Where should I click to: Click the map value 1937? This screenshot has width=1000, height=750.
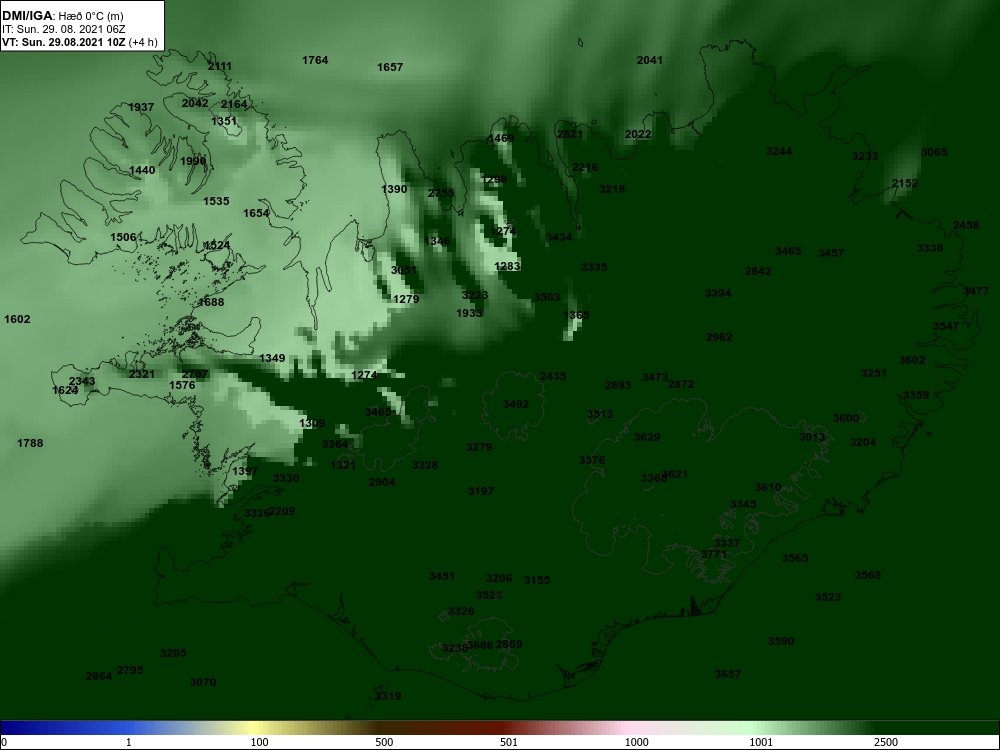(141, 107)
